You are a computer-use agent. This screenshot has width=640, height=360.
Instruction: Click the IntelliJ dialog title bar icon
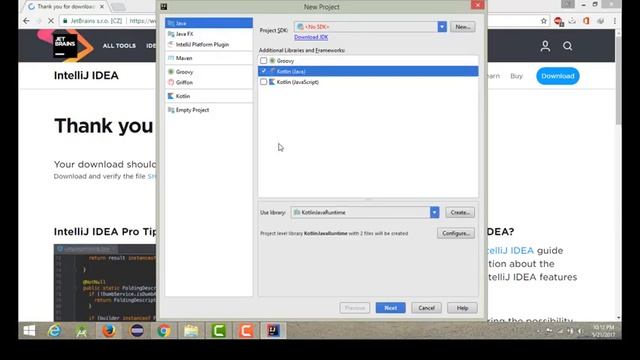pos(164,7)
